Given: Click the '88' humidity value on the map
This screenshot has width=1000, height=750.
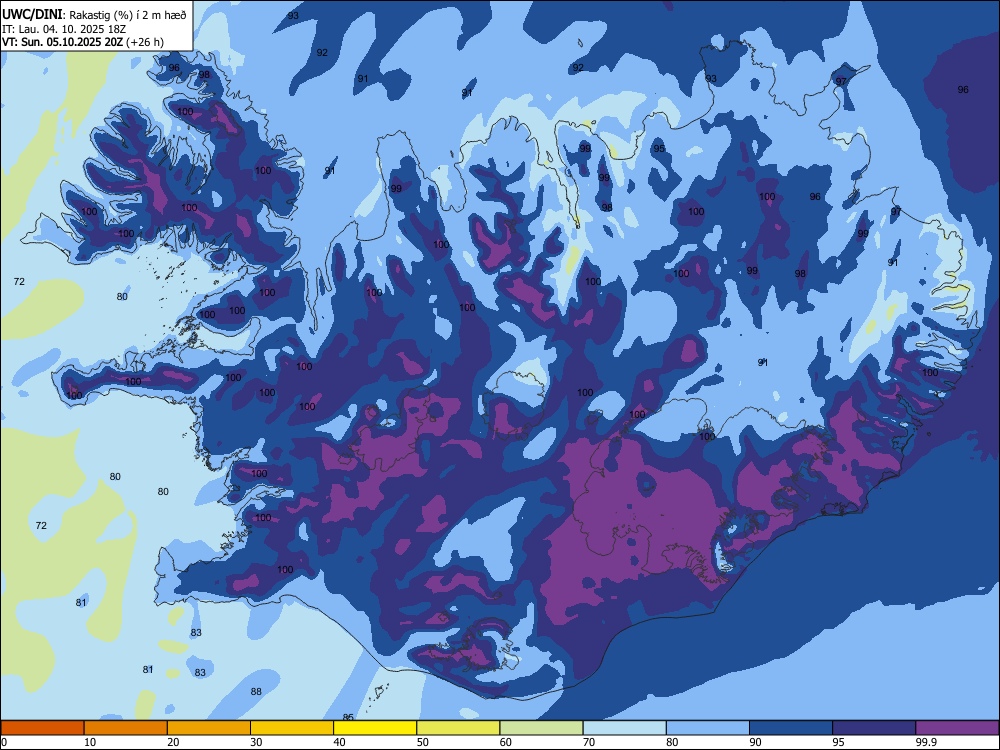Looking at the screenshot, I should pos(256,691).
